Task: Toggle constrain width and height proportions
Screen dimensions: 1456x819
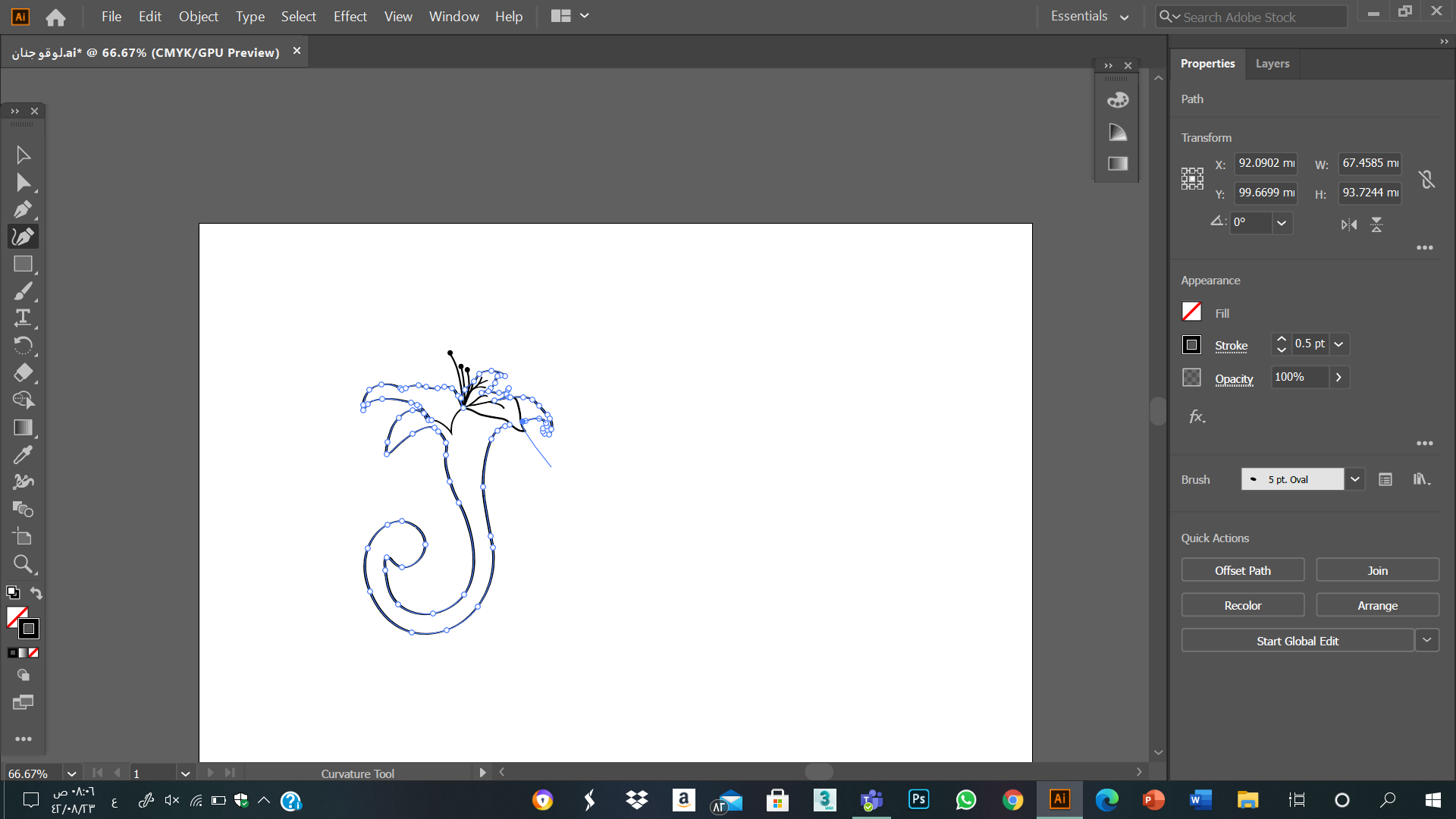Action: (1426, 180)
